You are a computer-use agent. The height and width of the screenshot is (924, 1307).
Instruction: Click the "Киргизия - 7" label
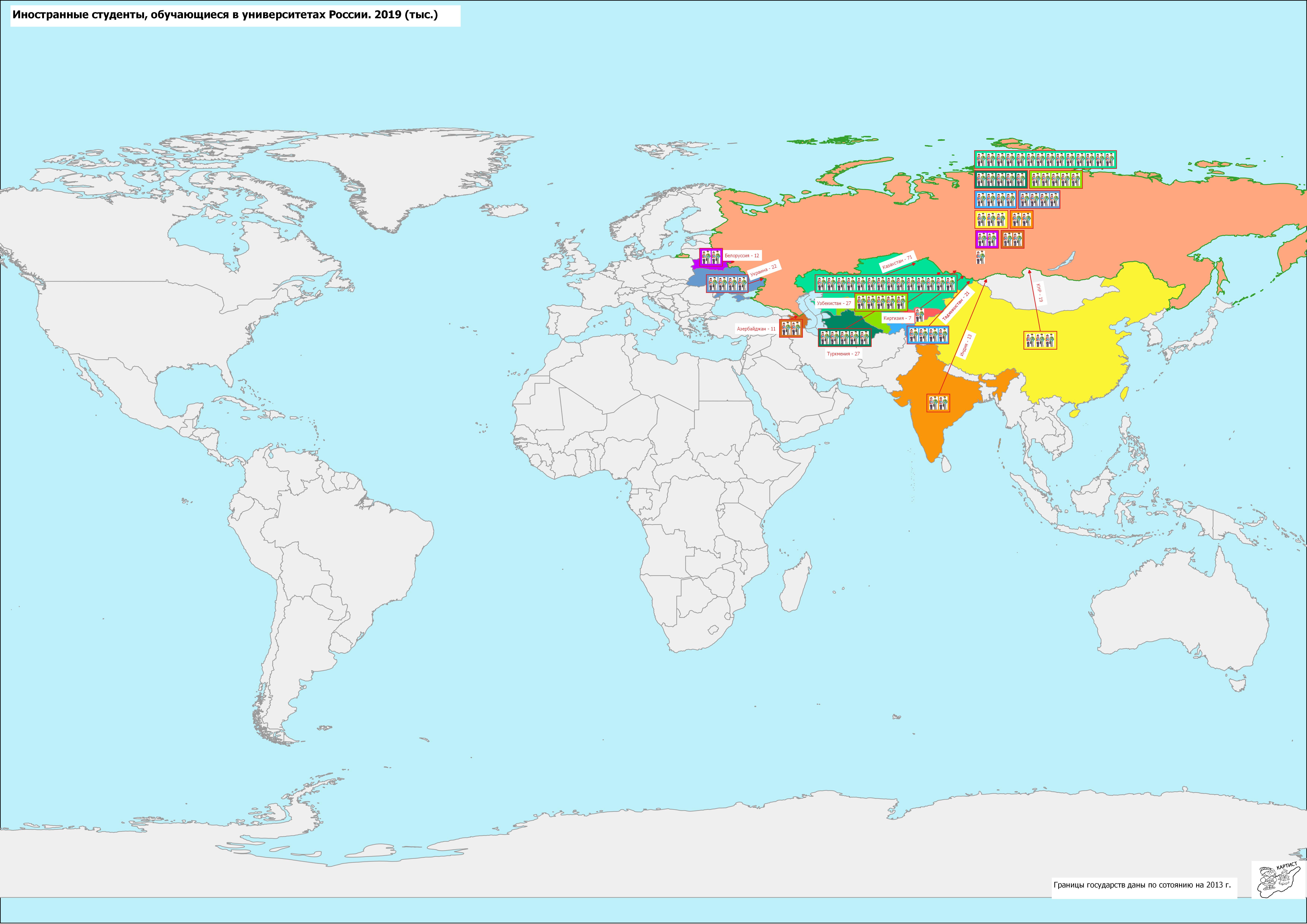(898, 318)
